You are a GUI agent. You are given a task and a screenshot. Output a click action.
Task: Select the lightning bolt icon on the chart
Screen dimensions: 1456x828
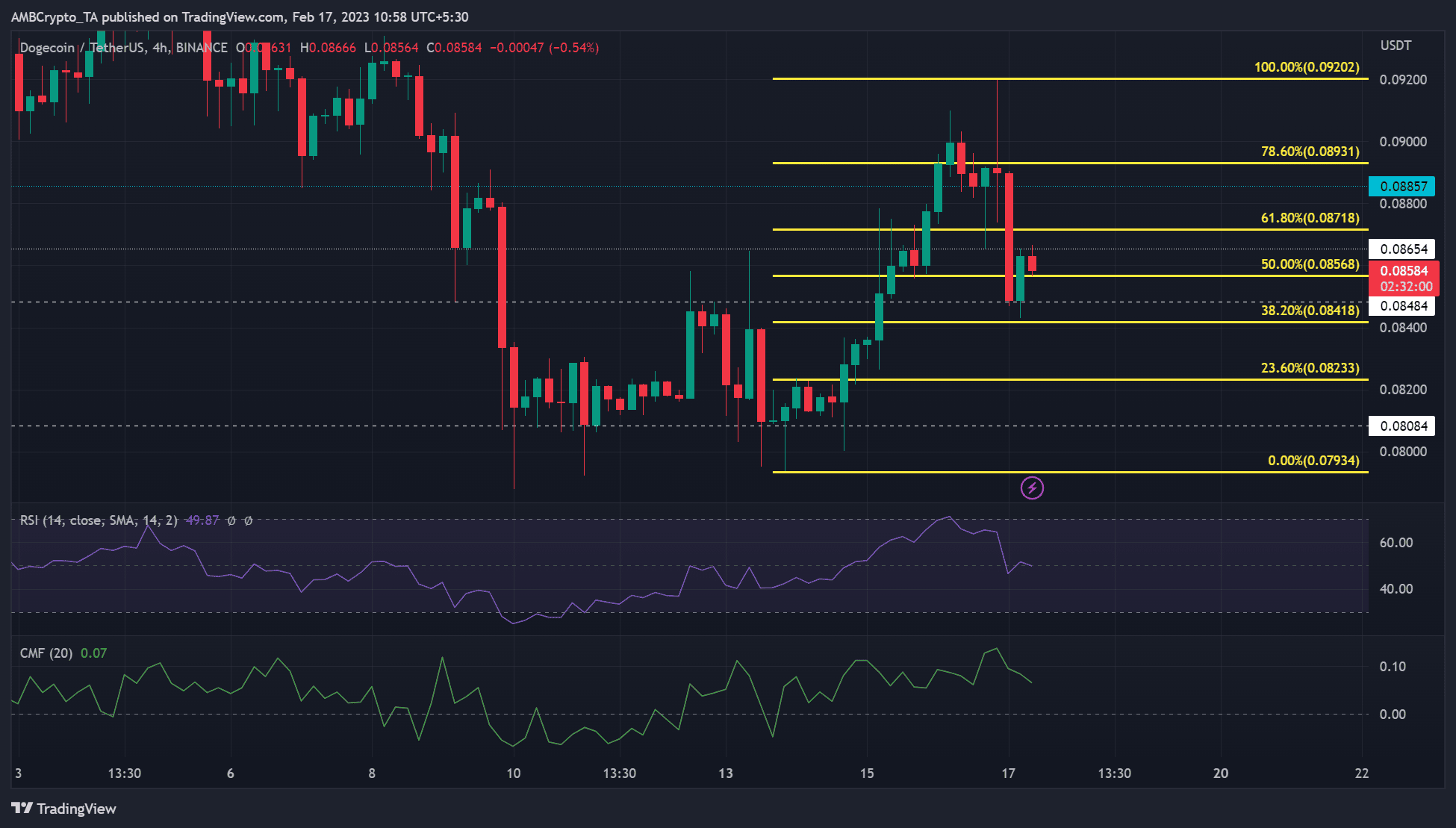tap(1032, 489)
